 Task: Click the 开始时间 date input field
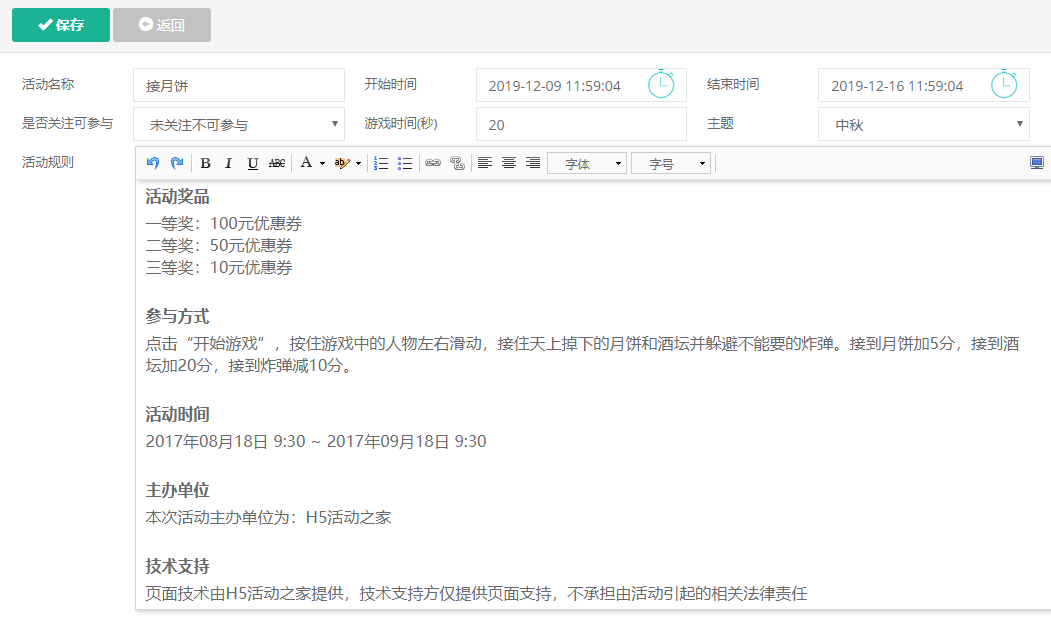coord(581,85)
